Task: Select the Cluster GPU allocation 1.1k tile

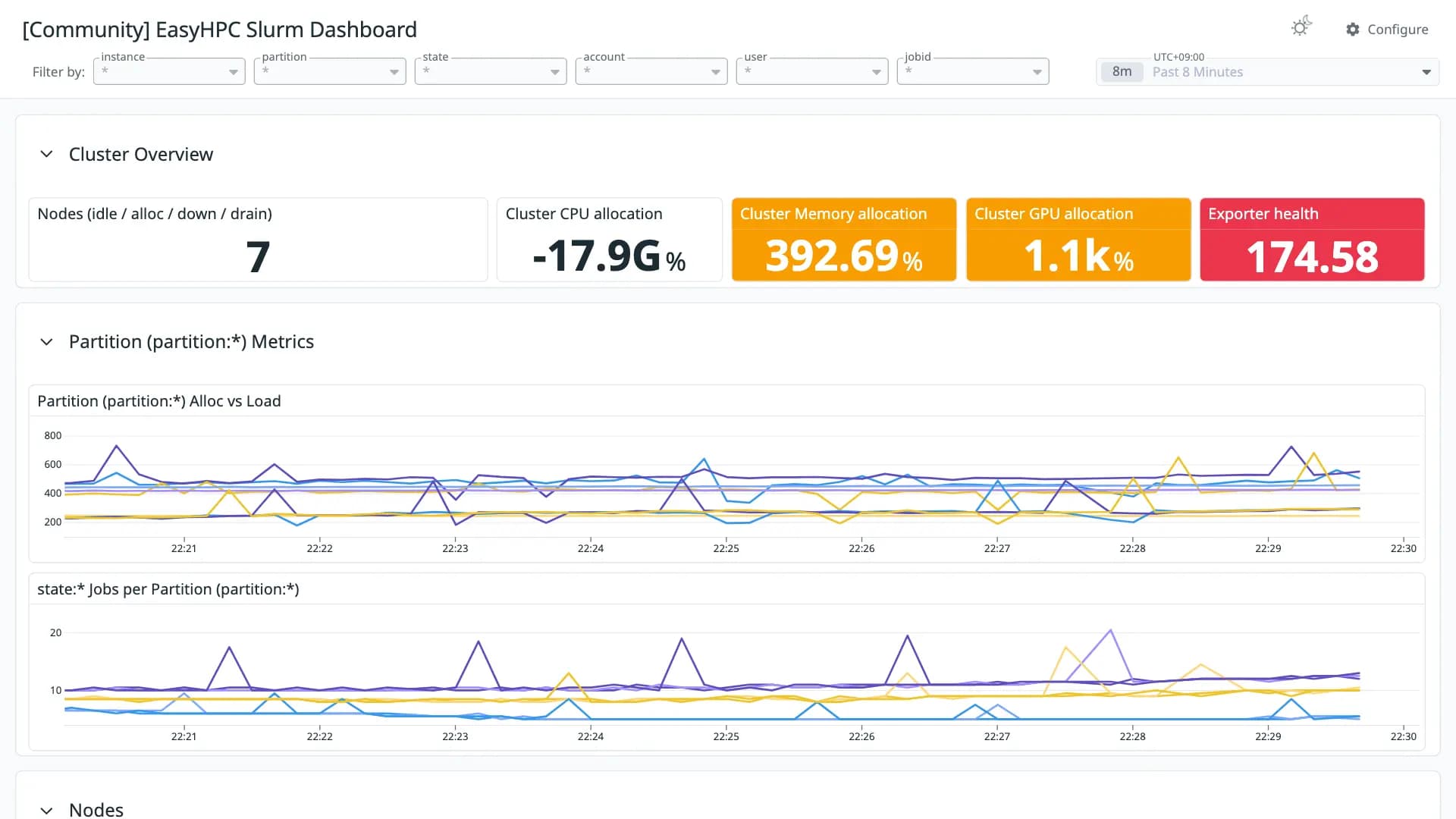Action: click(1078, 240)
